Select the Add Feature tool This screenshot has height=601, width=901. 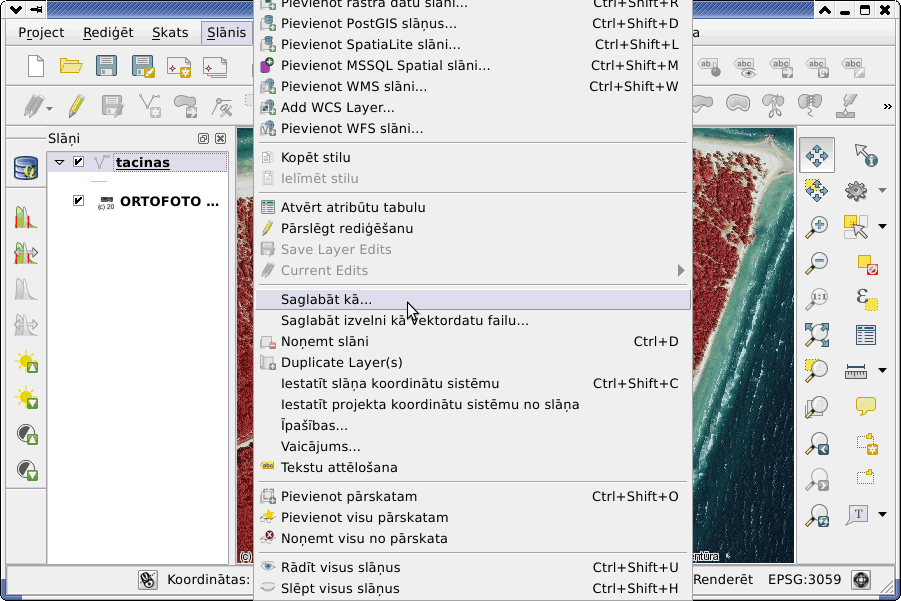tap(150, 106)
